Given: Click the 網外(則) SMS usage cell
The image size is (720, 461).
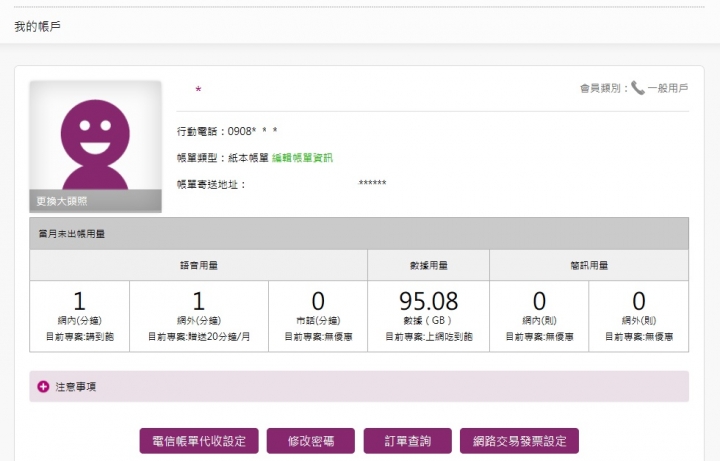Looking at the screenshot, I should pyautogui.click(x=639, y=316).
